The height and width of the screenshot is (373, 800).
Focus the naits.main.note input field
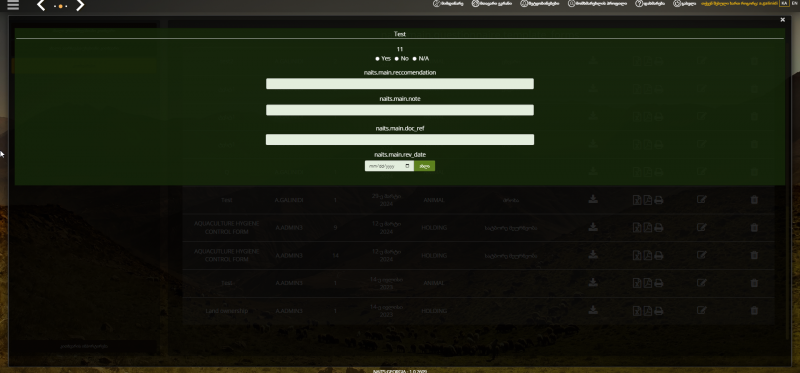pyautogui.click(x=399, y=110)
